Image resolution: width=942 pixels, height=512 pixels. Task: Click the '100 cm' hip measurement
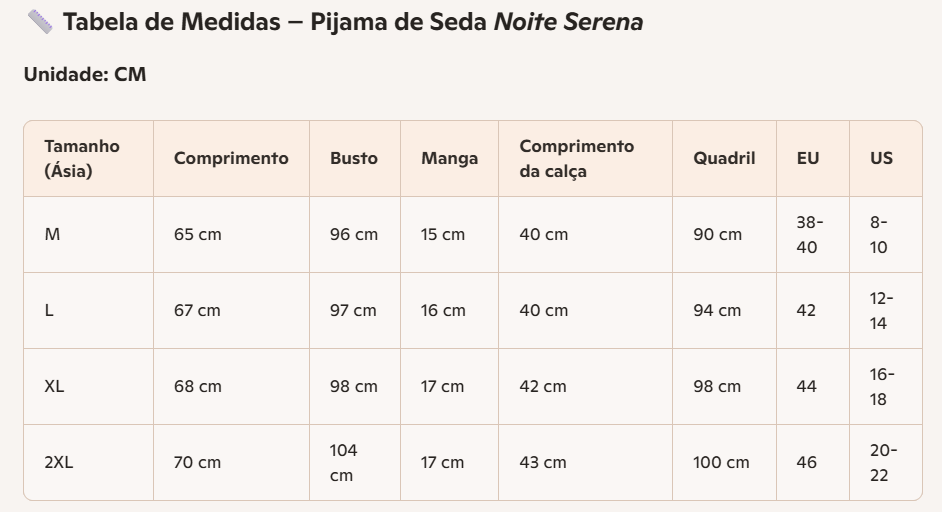721,463
